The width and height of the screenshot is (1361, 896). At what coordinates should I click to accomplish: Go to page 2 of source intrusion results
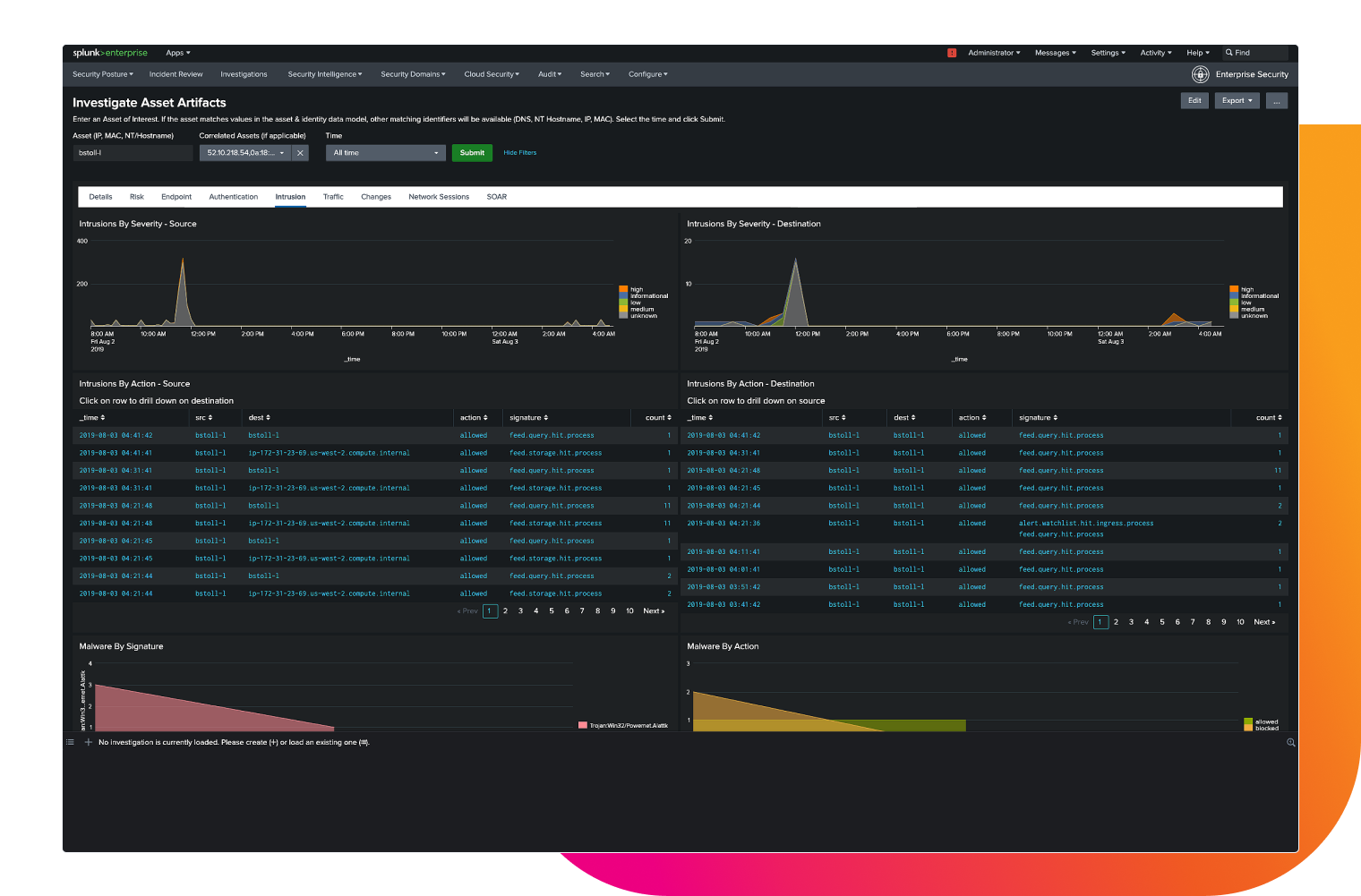coord(505,610)
